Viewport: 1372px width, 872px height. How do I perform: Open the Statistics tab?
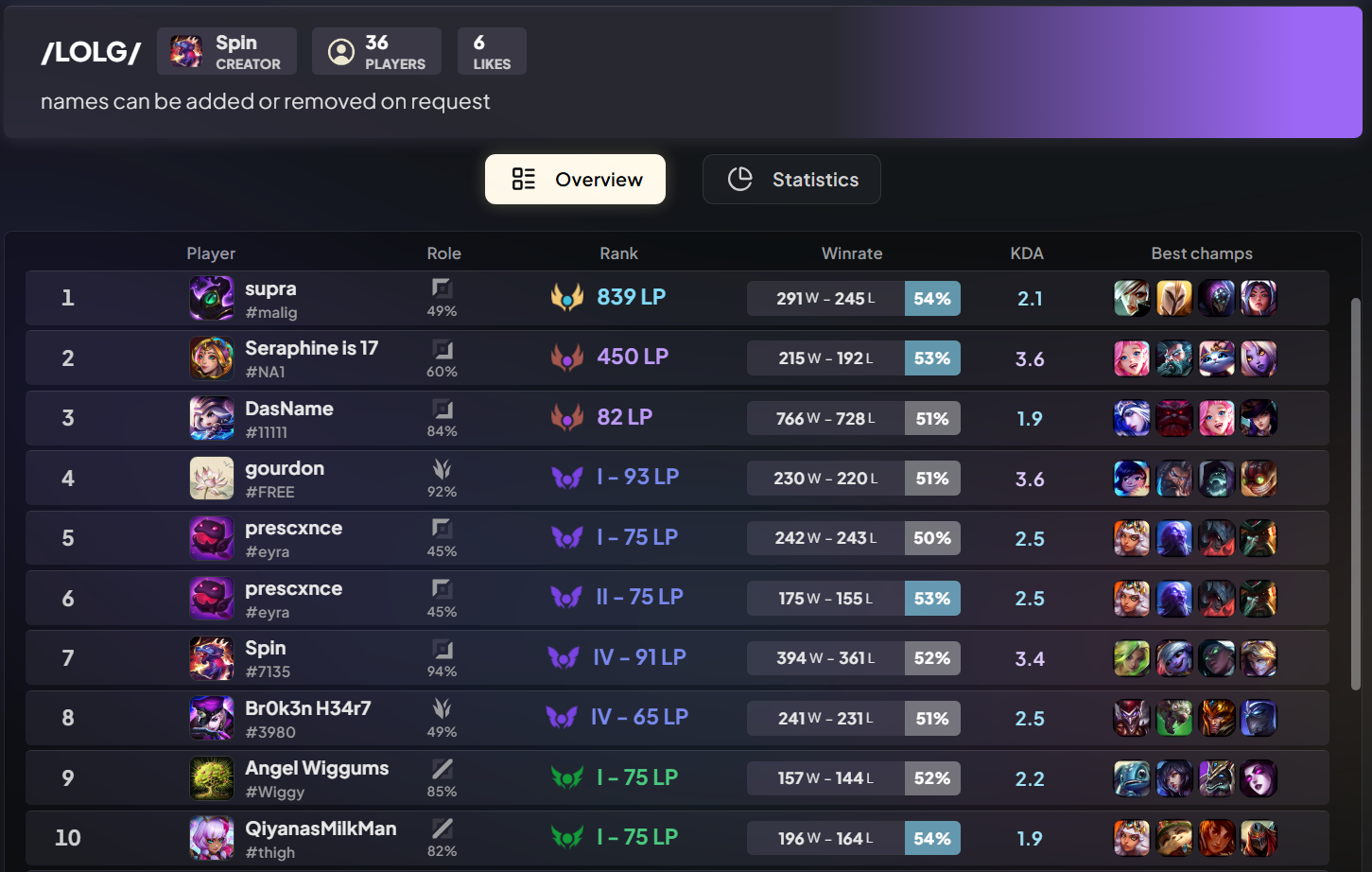pos(791,179)
